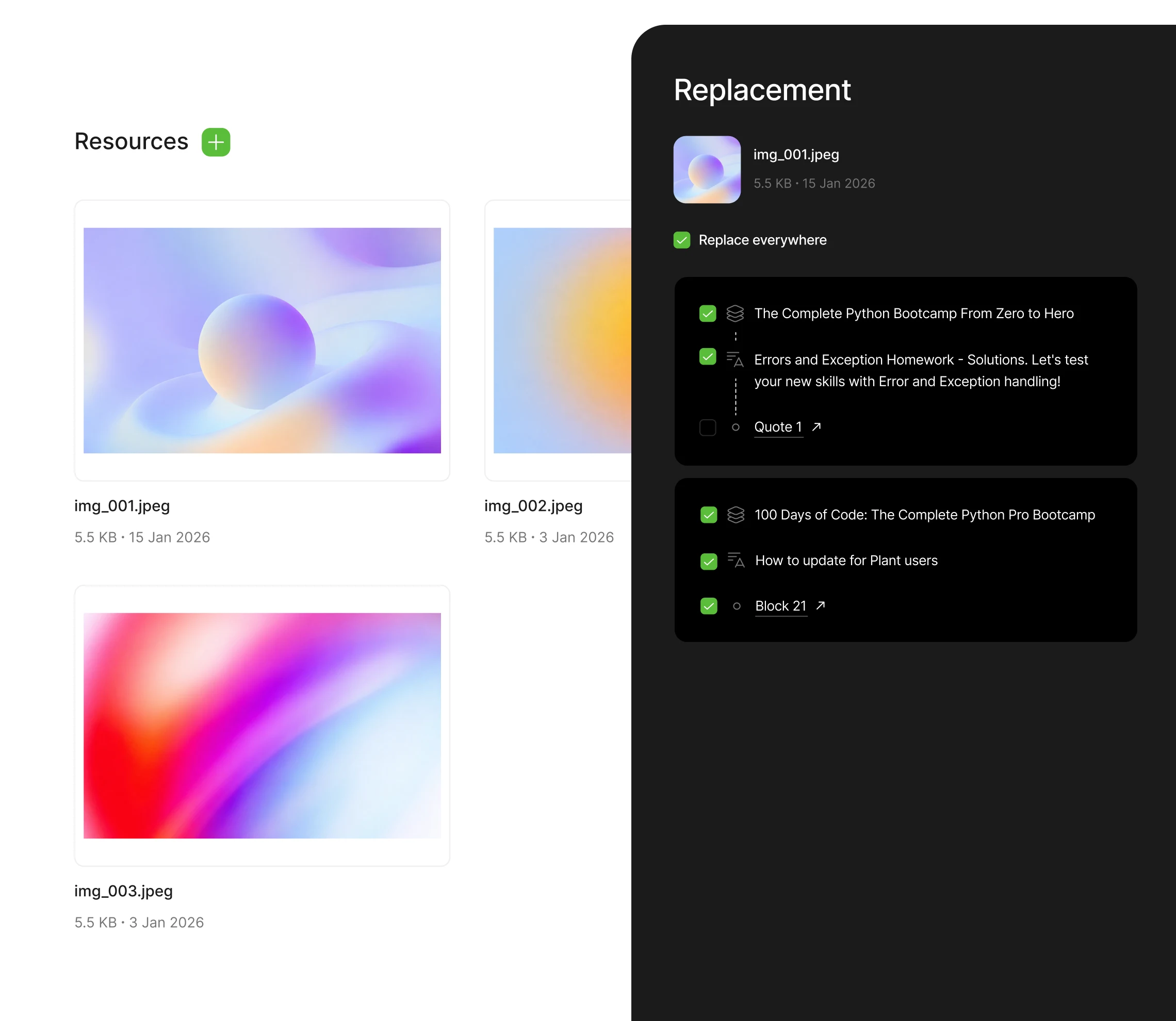Click the text icon beside Errors and Exception Homework
Image resolution: width=1176 pixels, height=1021 pixels.
tap(735, 359)
